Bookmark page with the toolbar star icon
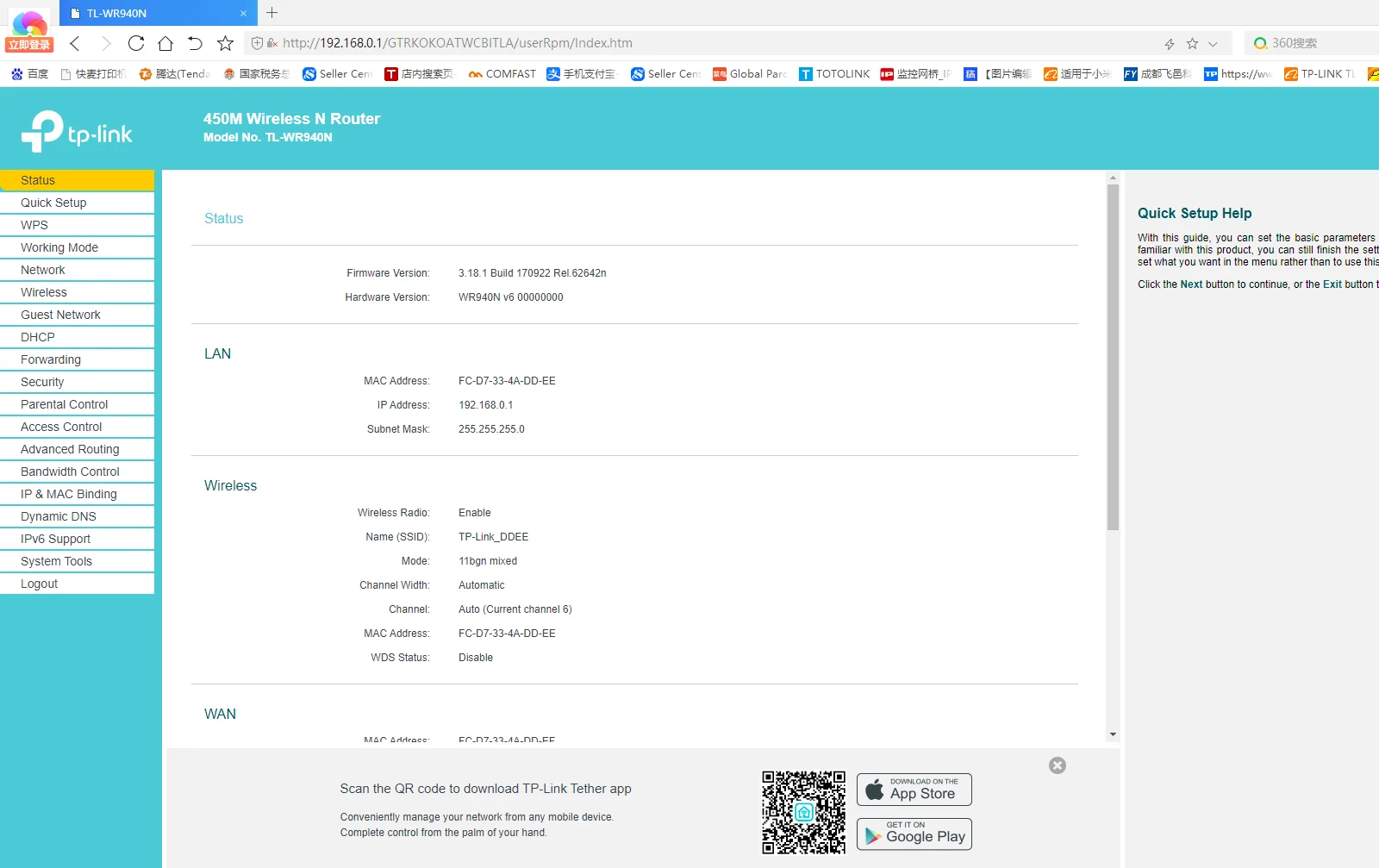Screen dimensions: 1379x868 (226, 43)
